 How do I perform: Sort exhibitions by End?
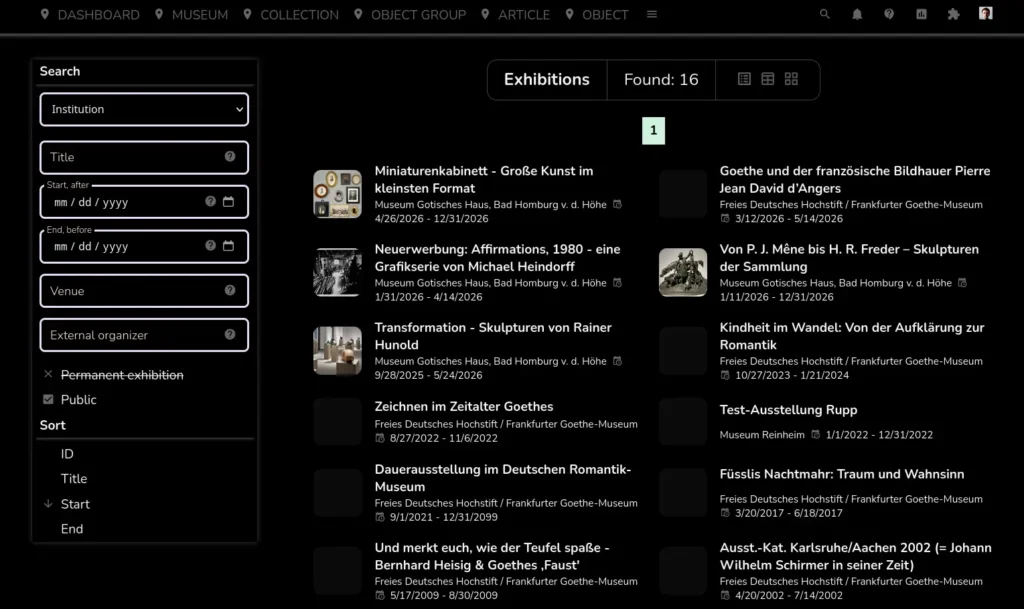click(72, 529)
